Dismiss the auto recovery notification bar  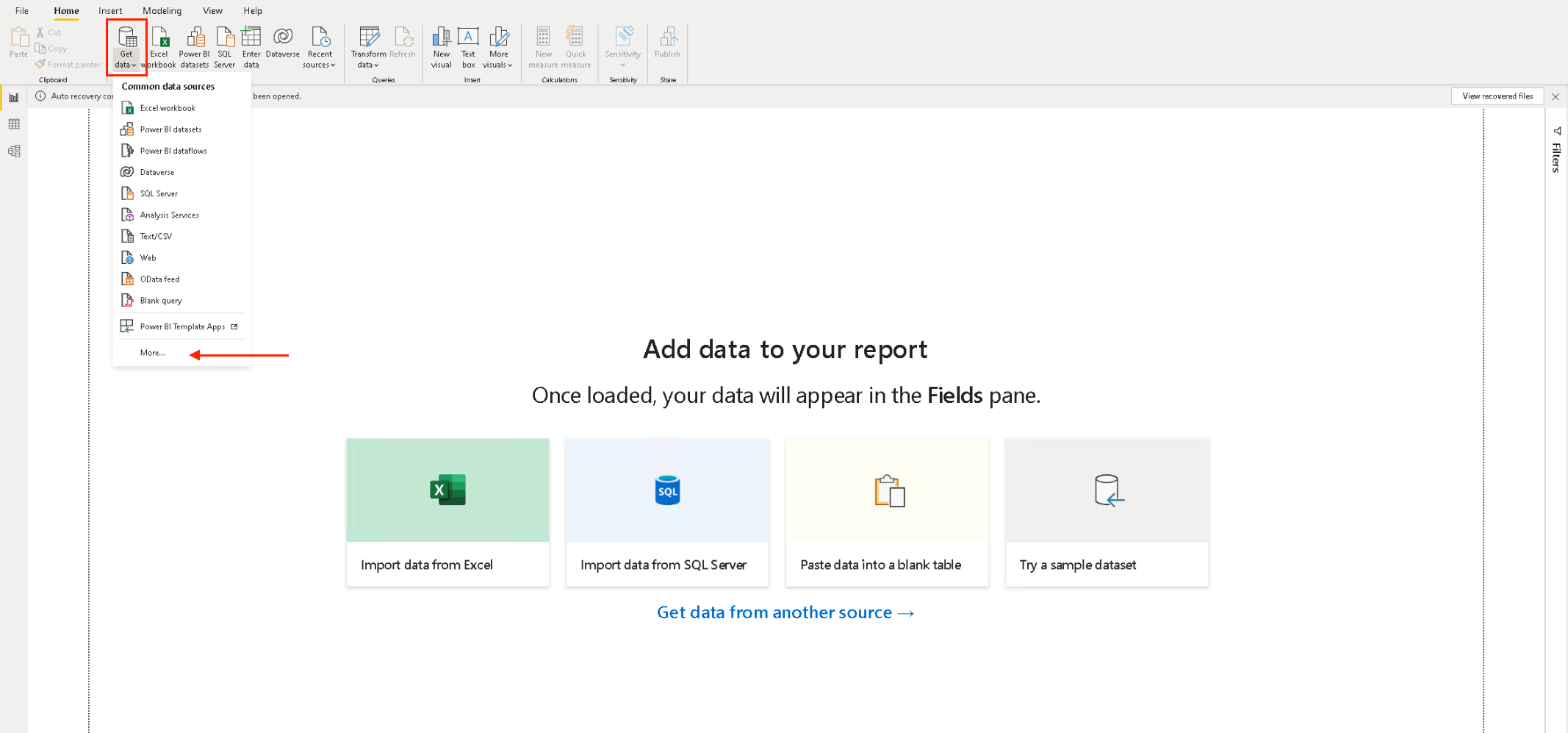[1556, 96]
